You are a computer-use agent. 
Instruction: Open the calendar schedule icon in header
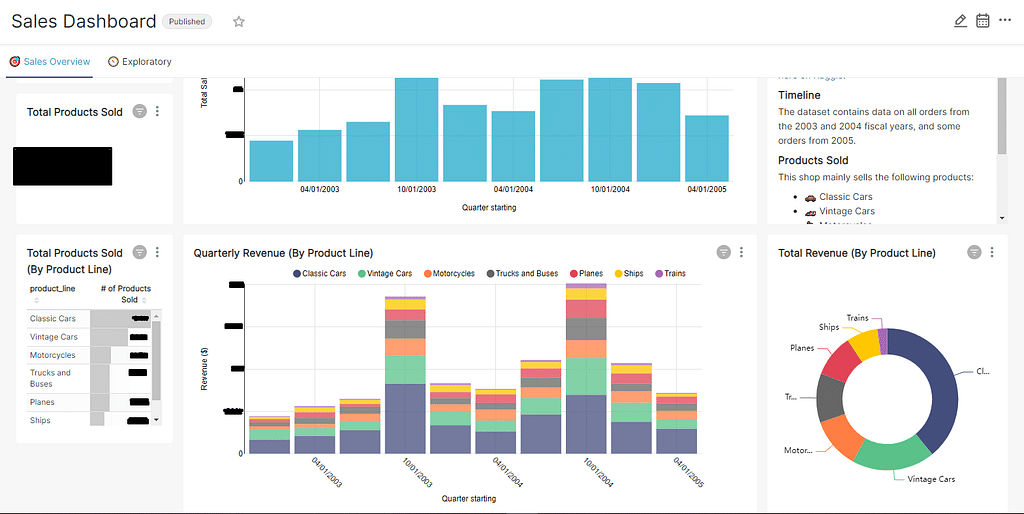[983, 21]
